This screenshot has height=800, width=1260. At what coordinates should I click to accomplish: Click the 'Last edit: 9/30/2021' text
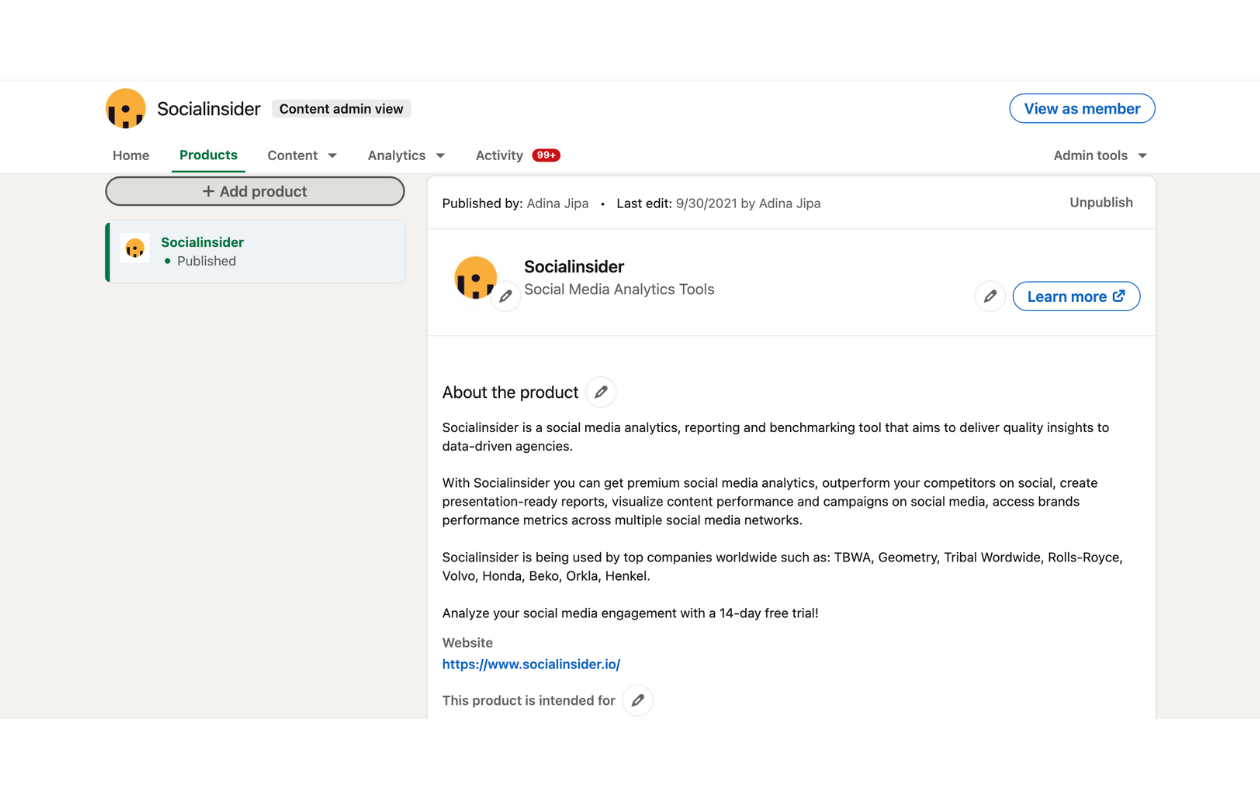(718, 203)
